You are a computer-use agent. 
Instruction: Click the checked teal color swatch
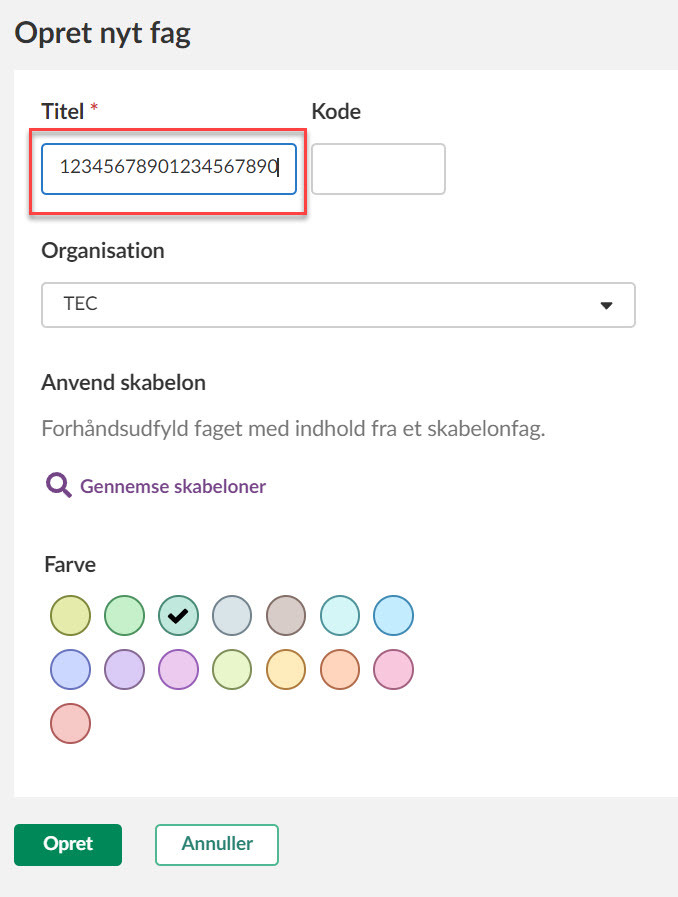[x=179, y=616]
